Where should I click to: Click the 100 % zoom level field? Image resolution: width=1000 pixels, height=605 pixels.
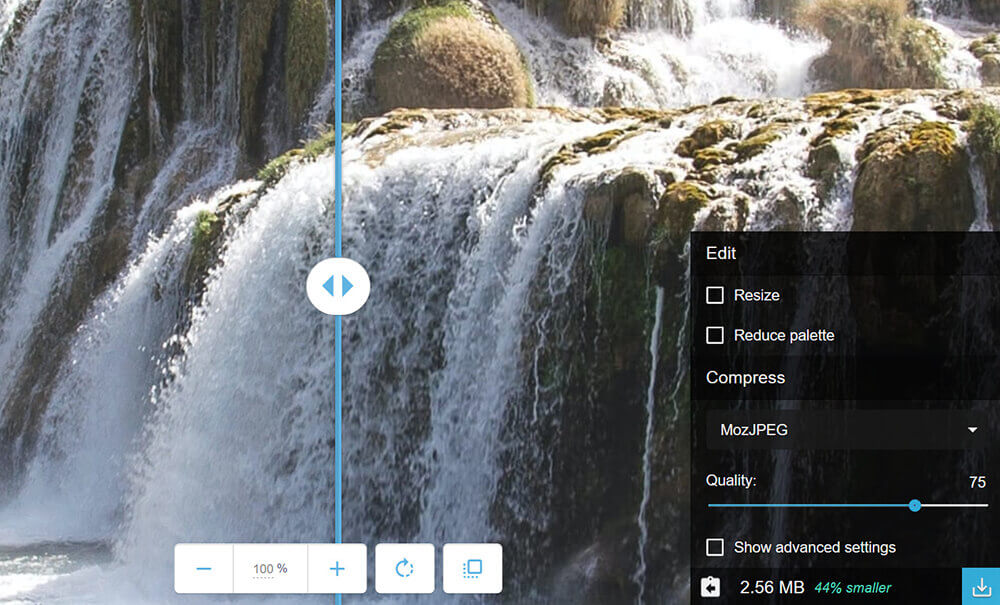tap(270, 569)
